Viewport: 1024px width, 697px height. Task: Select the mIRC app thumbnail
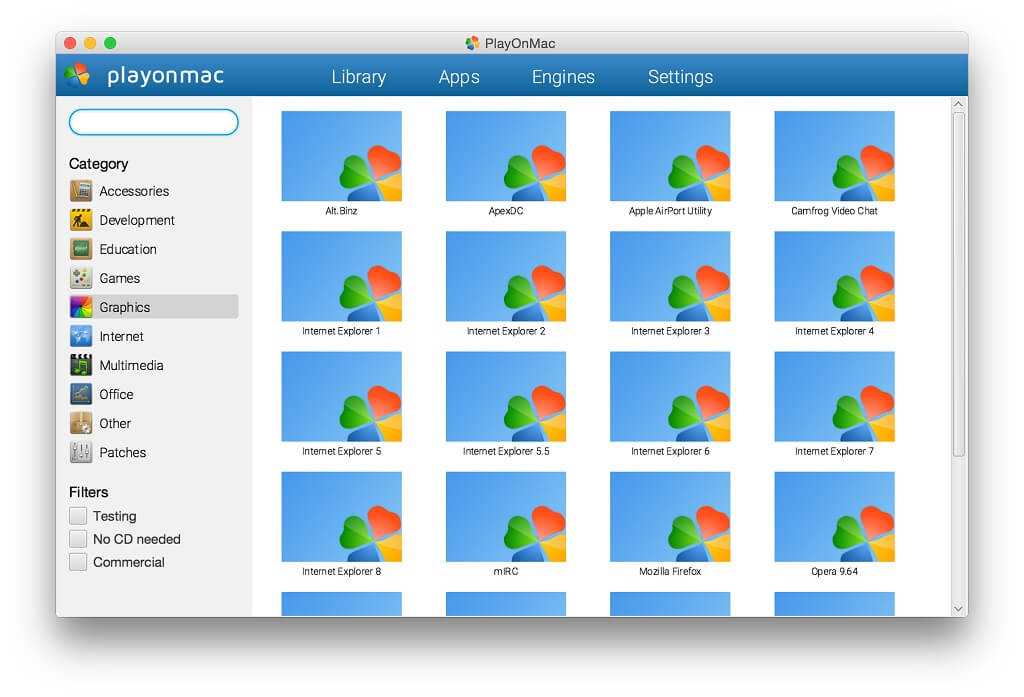[506, 517]
